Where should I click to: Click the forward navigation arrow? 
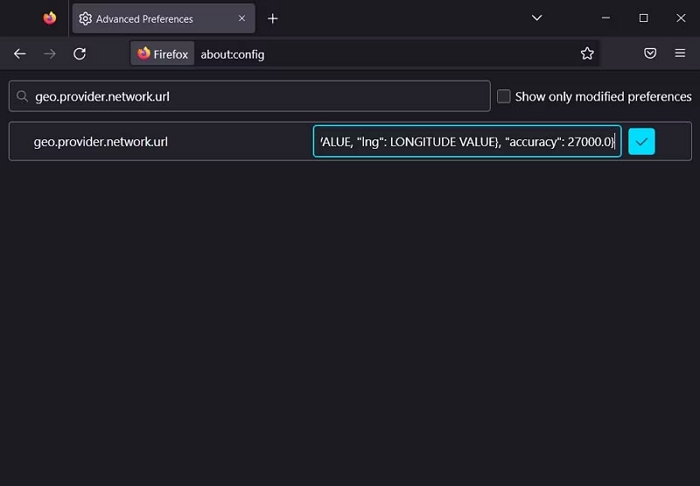pyautogui.click(x=50, y=54)
